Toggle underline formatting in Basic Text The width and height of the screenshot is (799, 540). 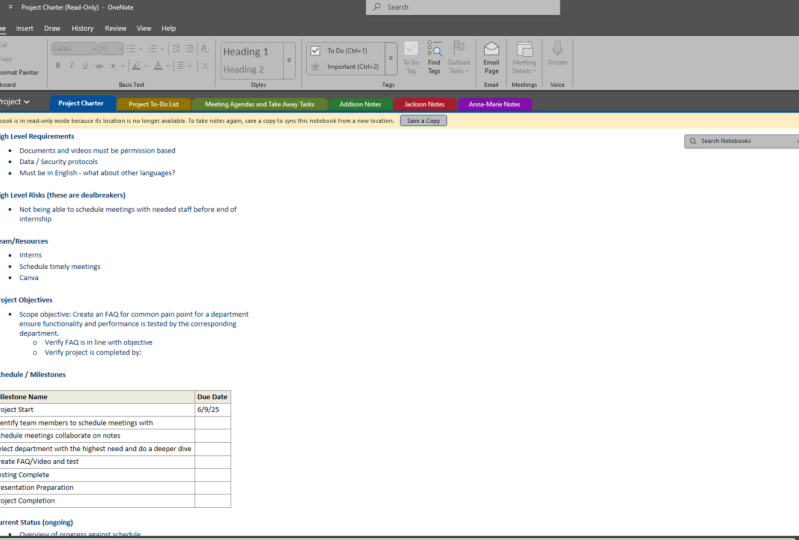pyautogui.click(x=85, y=65)
